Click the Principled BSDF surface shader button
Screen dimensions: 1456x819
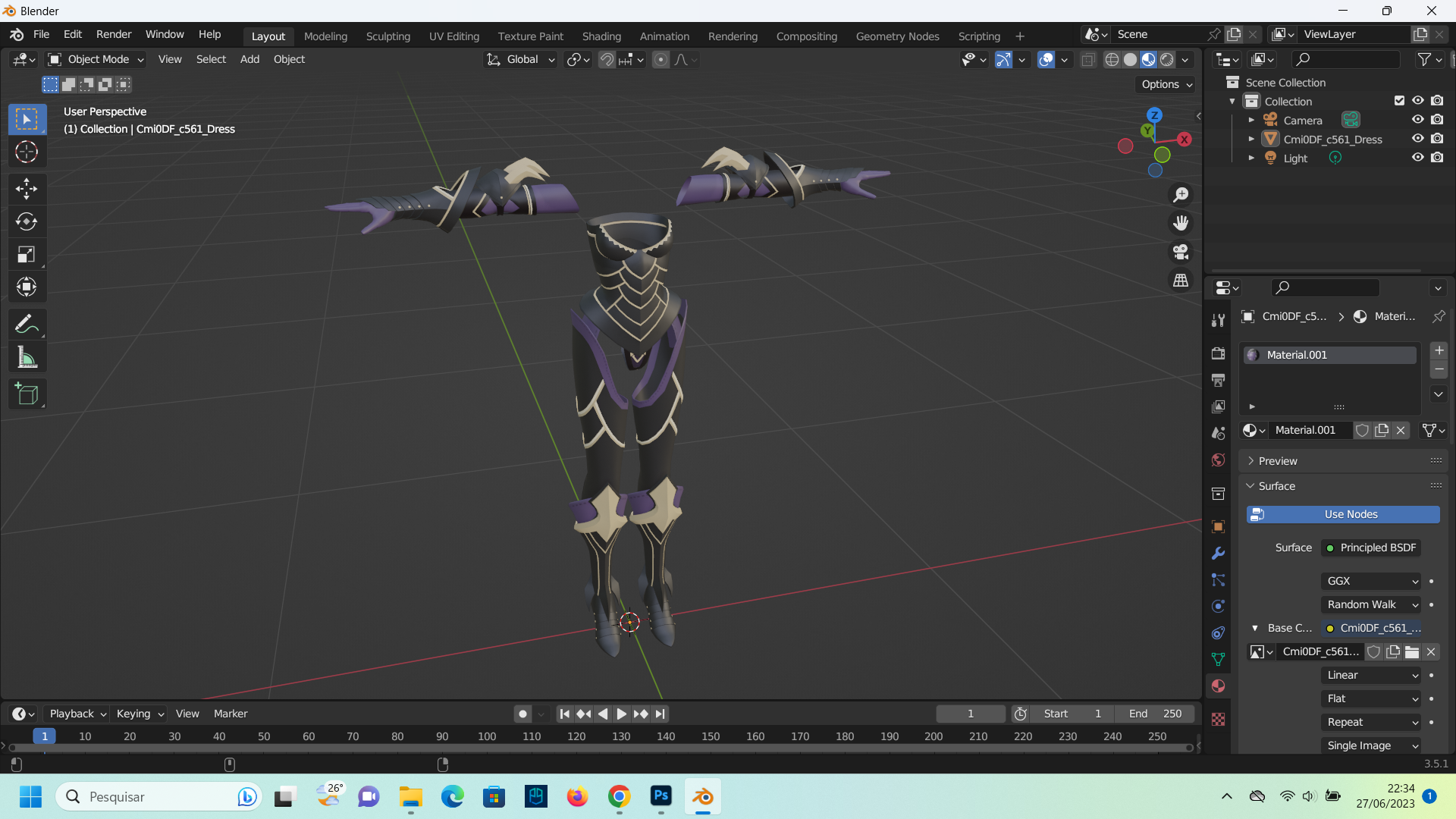1371,548
